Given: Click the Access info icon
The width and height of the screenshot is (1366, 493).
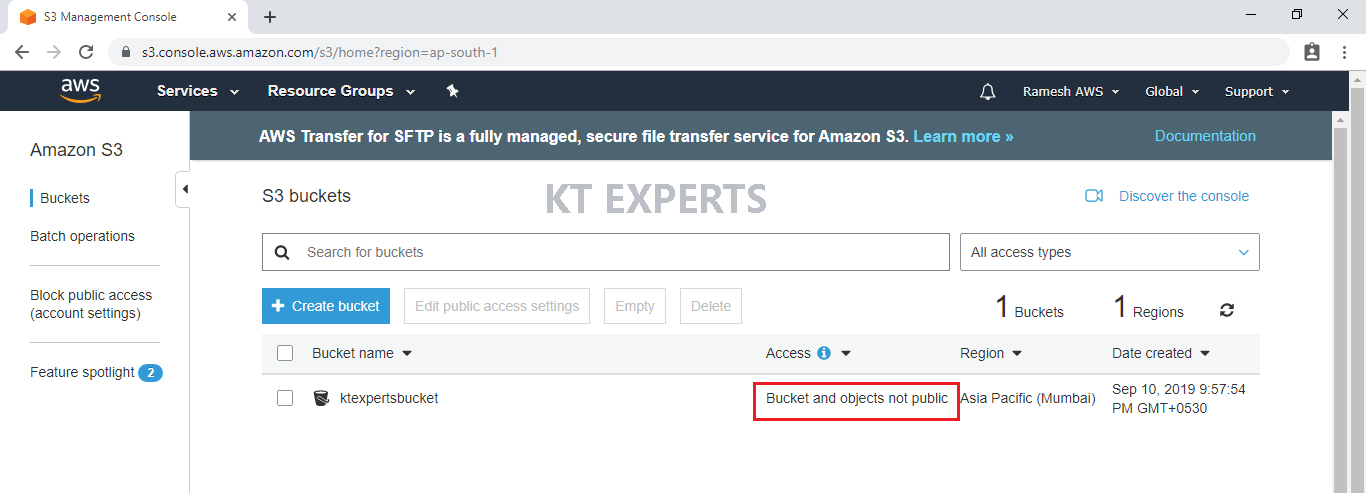Looking at the screenshot, I should (824, 353).
